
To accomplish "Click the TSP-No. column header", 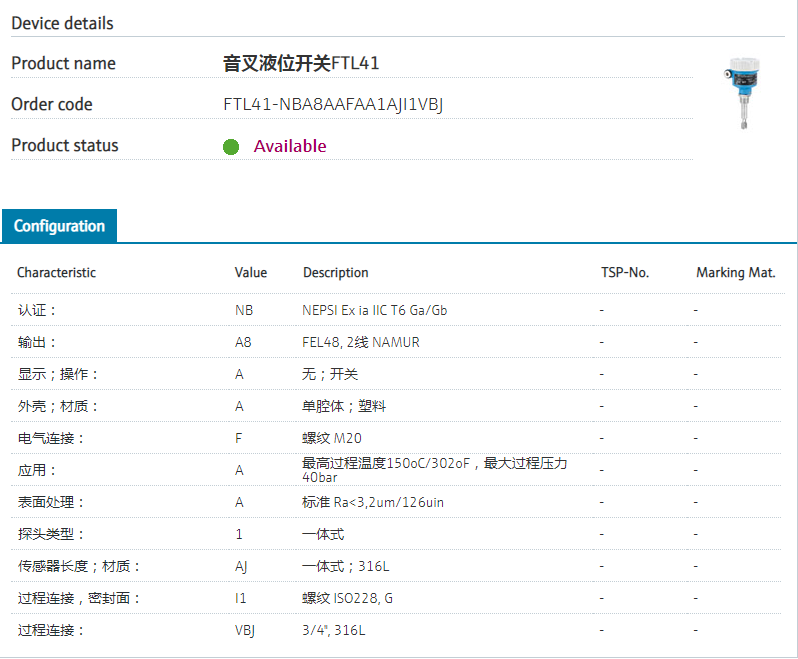I will [625, 273].
